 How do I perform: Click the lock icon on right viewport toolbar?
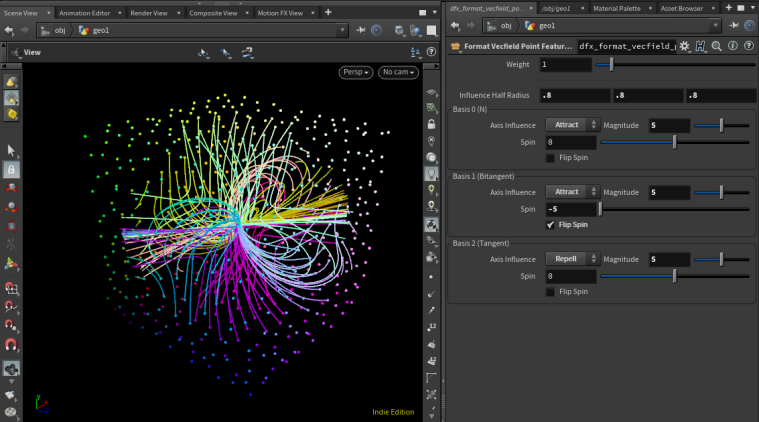click(x=431, y=124)
